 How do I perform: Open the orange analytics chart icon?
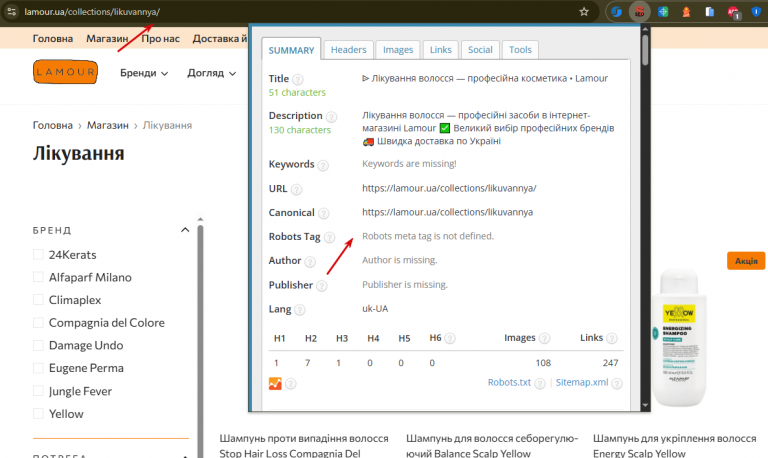click(x=275, y=384)
